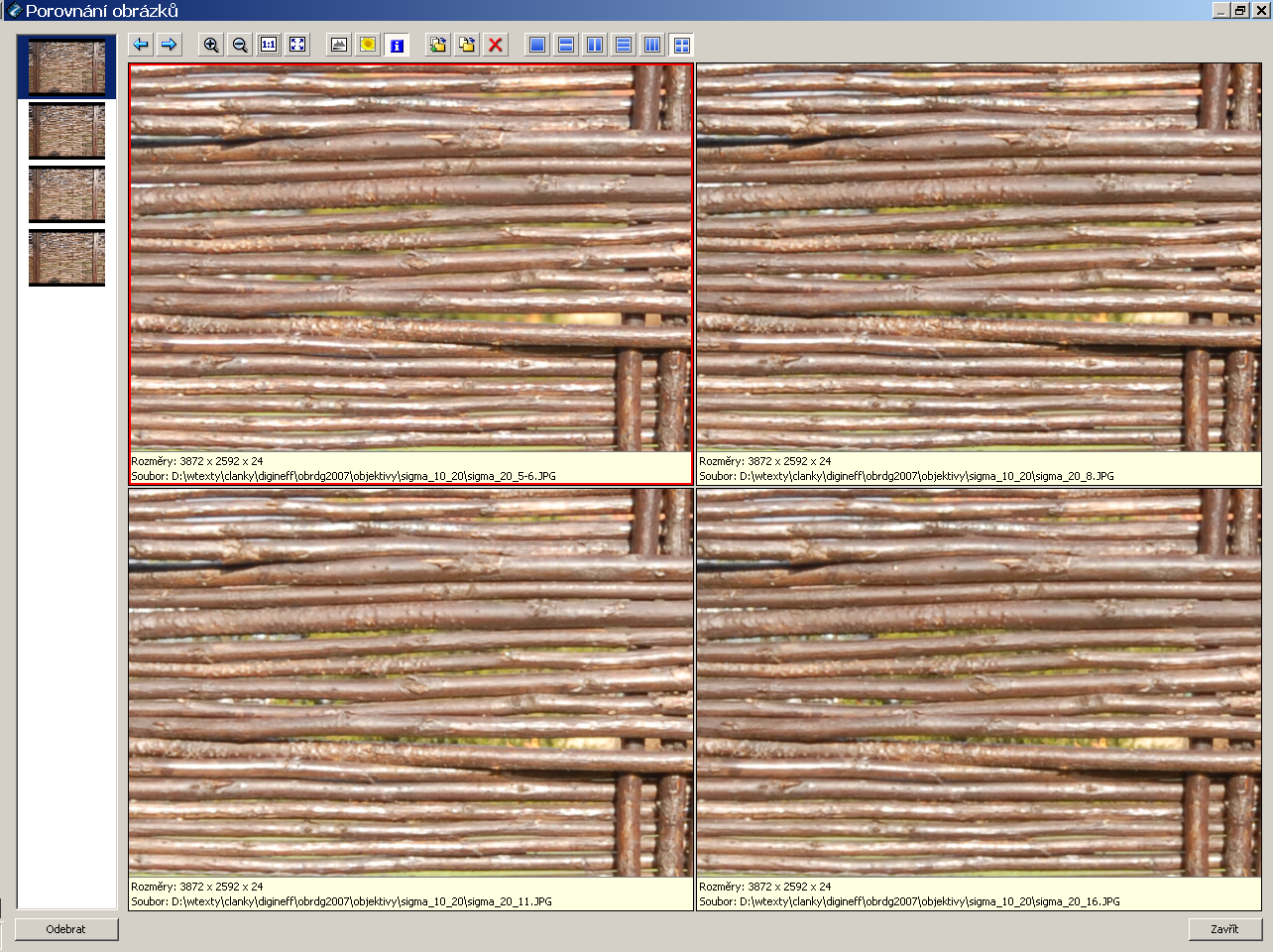Select the four-image grid layout
Screen dimensions: 1273x952
pyautogui.click(x=681, y=45)
